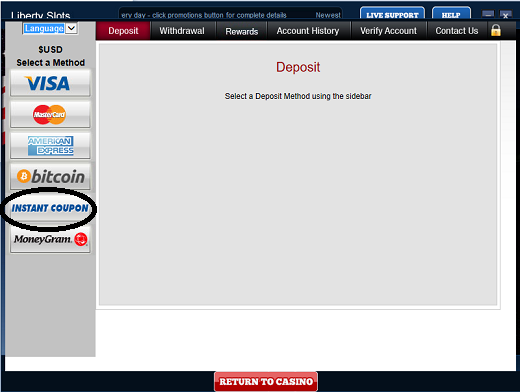The image size is (520, 392).
Task: Choose MasterCard as deposit method
Action: tap(50, 114)
